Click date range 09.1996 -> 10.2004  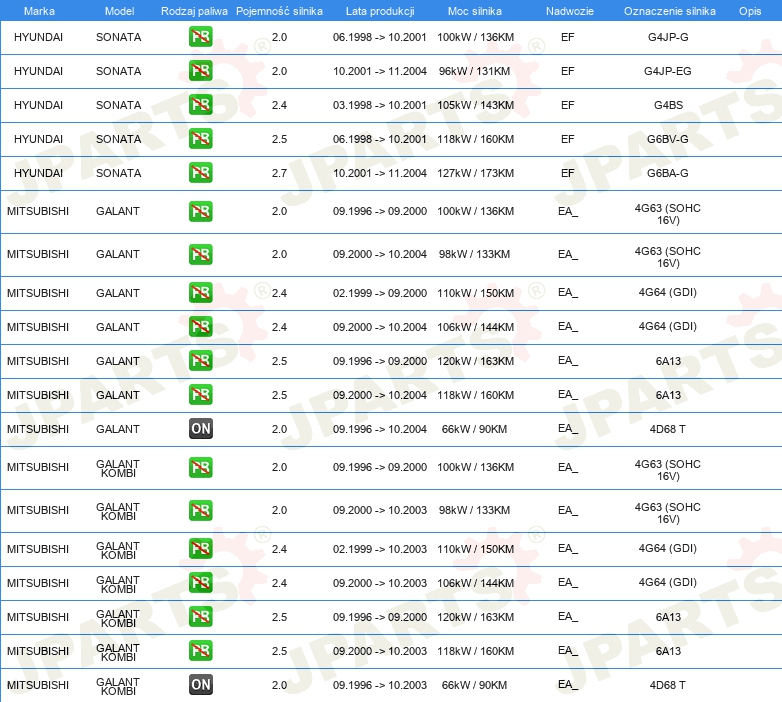coord(380,429)
